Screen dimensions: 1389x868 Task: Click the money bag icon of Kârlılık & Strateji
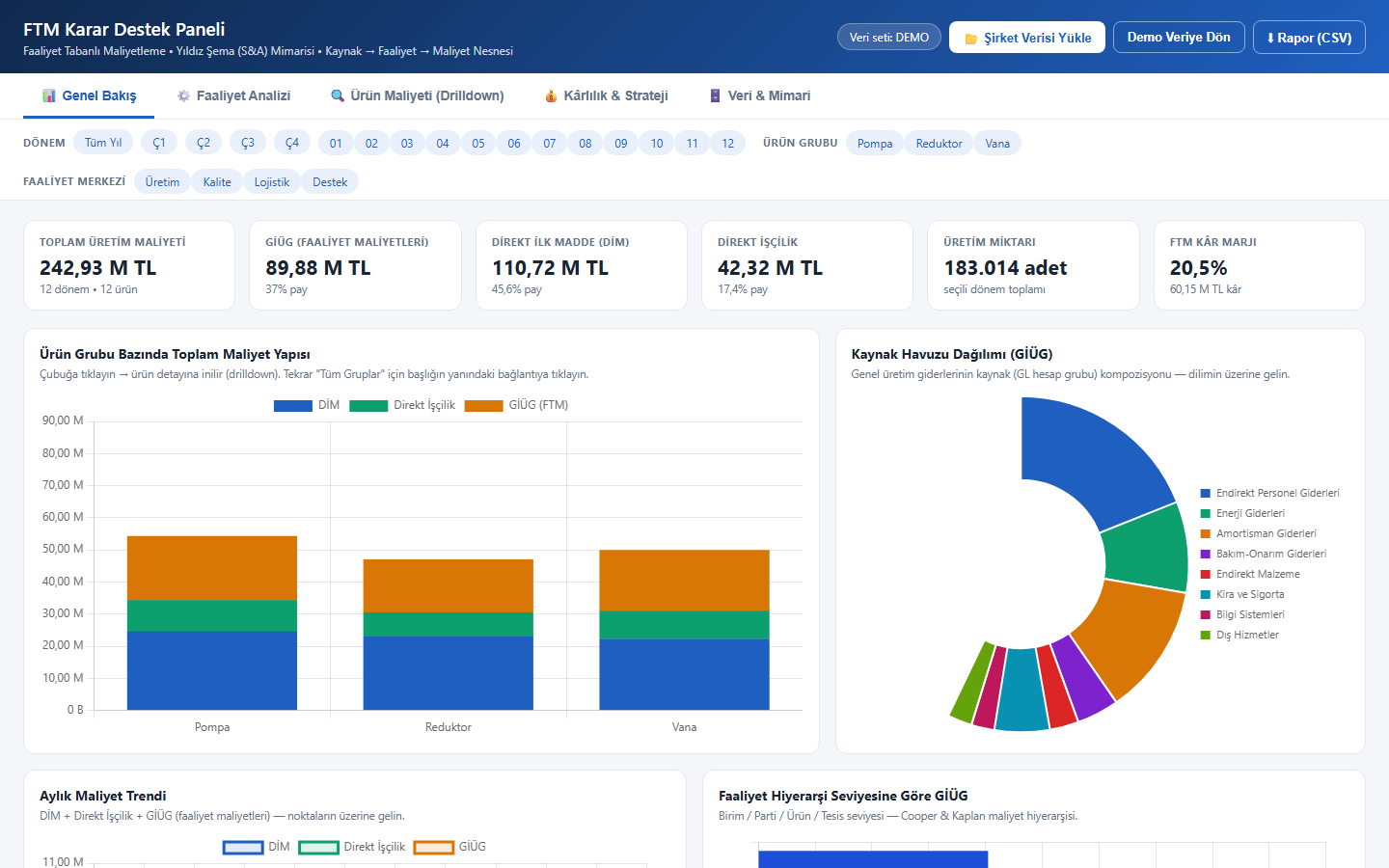click(551, 95)
